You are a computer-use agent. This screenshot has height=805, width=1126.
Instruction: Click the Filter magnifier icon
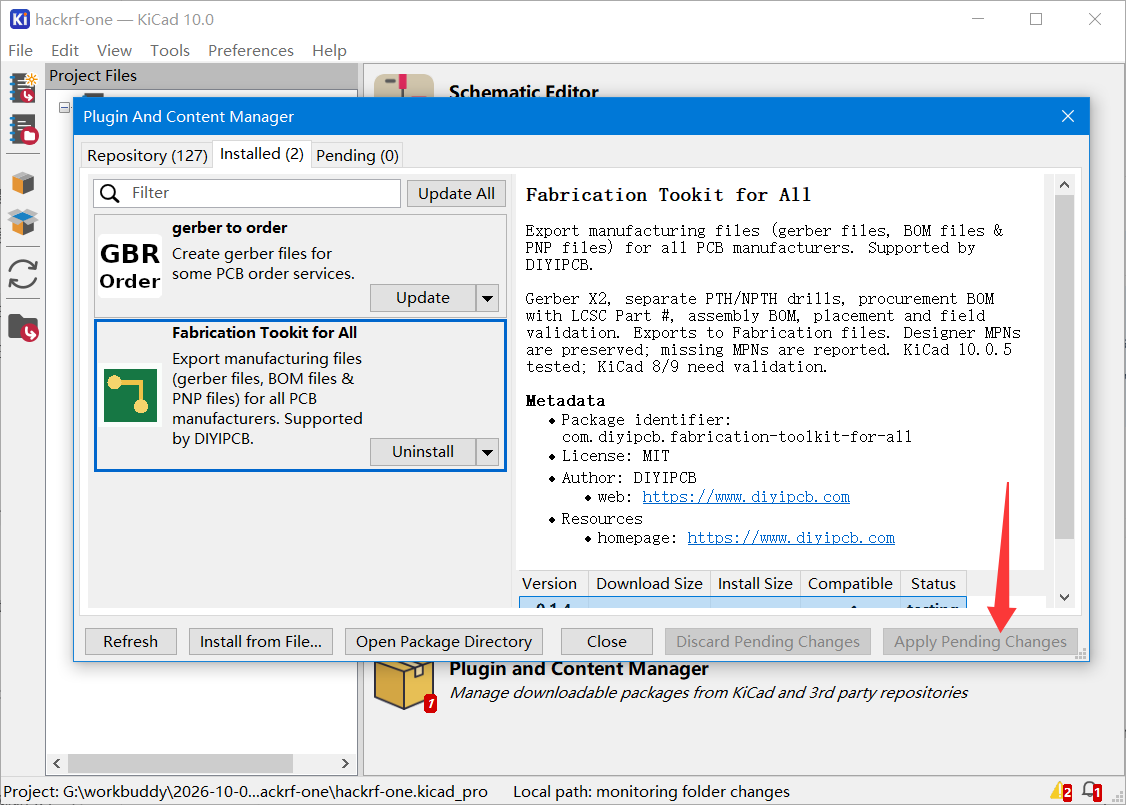(110, 193)
